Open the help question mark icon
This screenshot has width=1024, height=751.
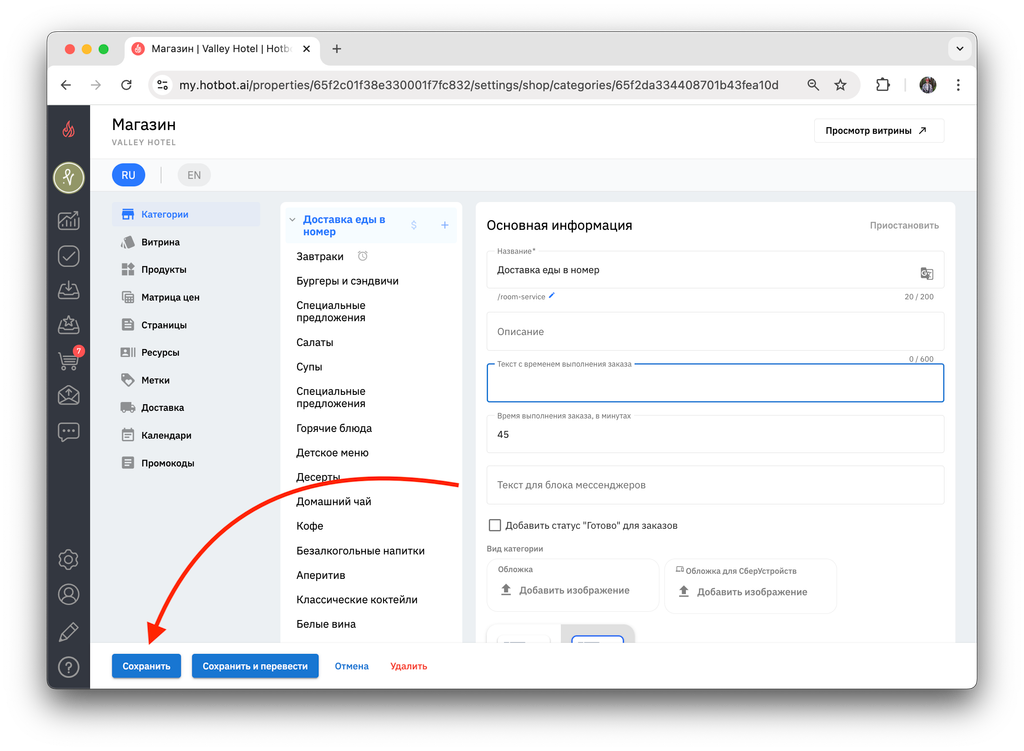tap(69, 667)
